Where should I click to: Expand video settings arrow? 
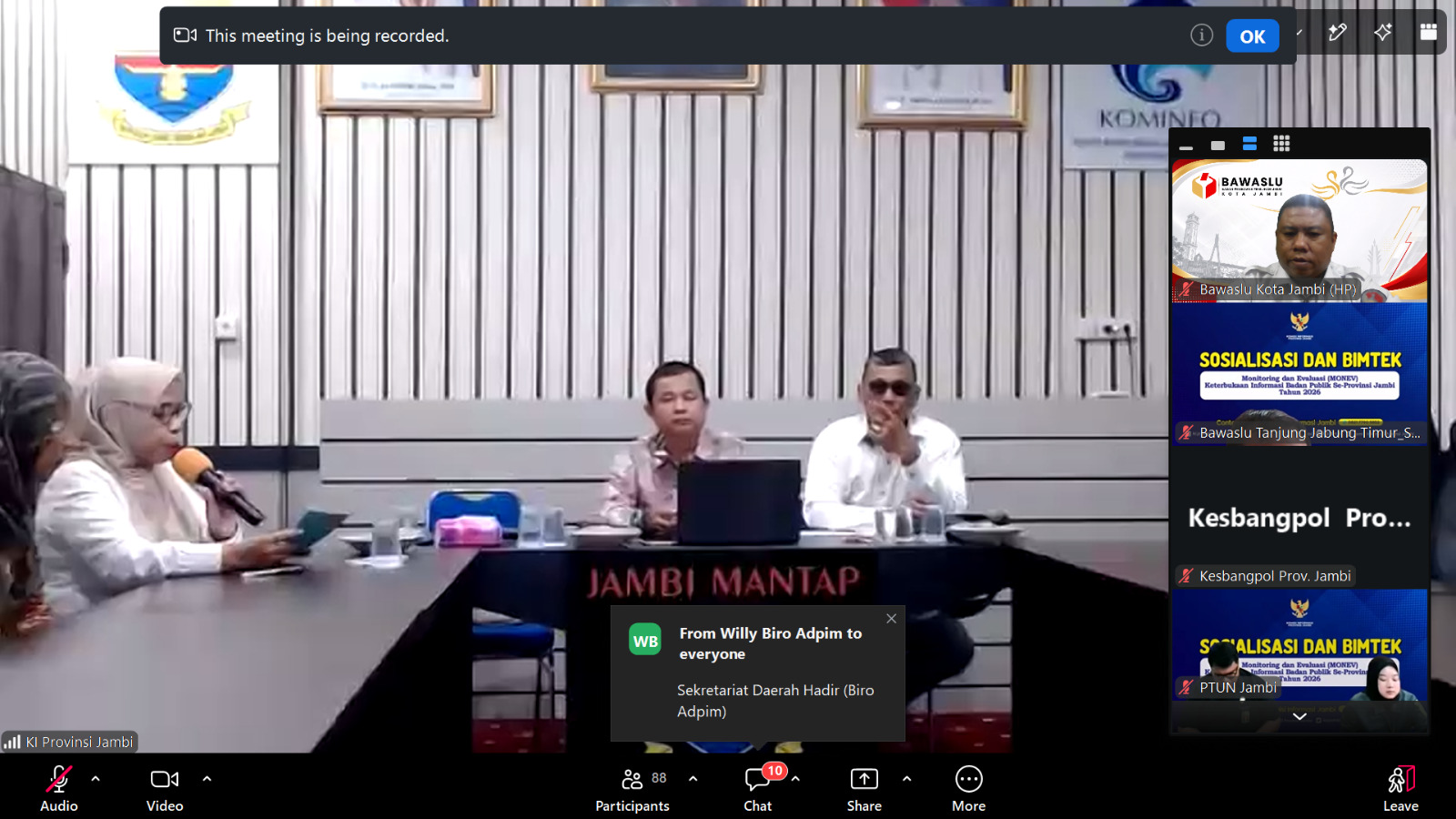click(207, 779)
